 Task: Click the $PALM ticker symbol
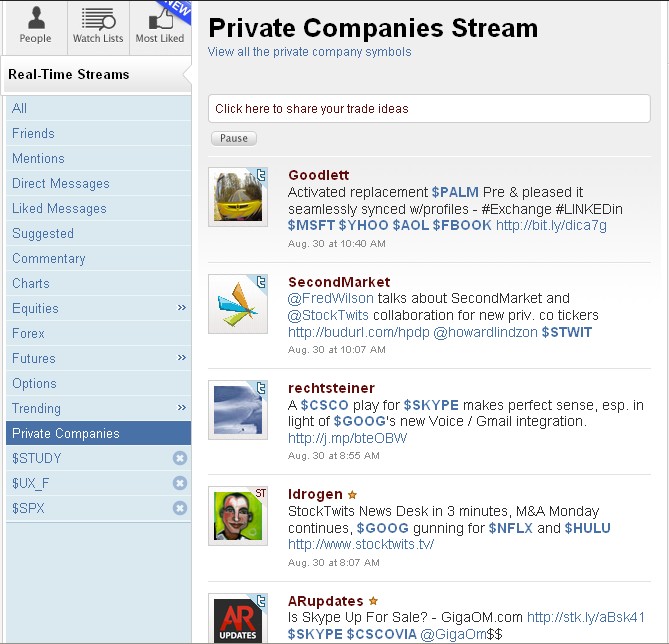pos(455,192)
